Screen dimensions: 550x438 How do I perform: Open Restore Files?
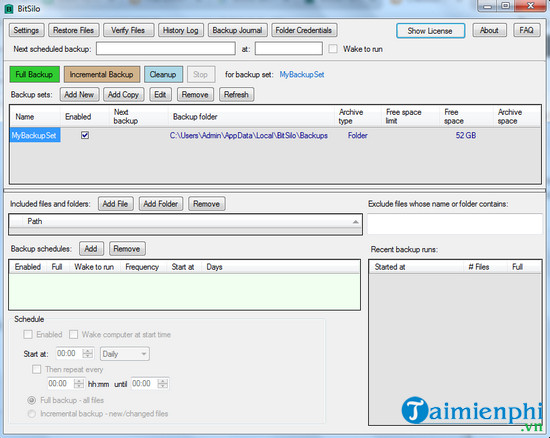point(74,30)
